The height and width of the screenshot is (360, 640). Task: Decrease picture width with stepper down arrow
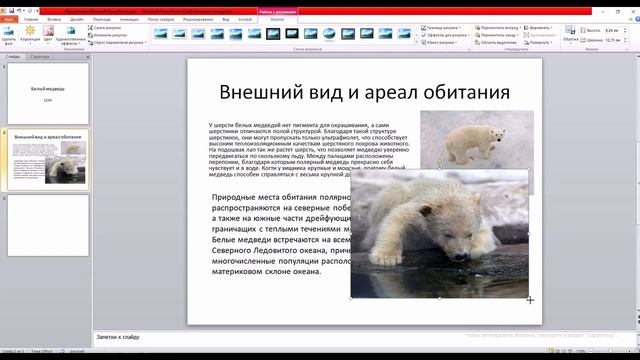(625, 42)
